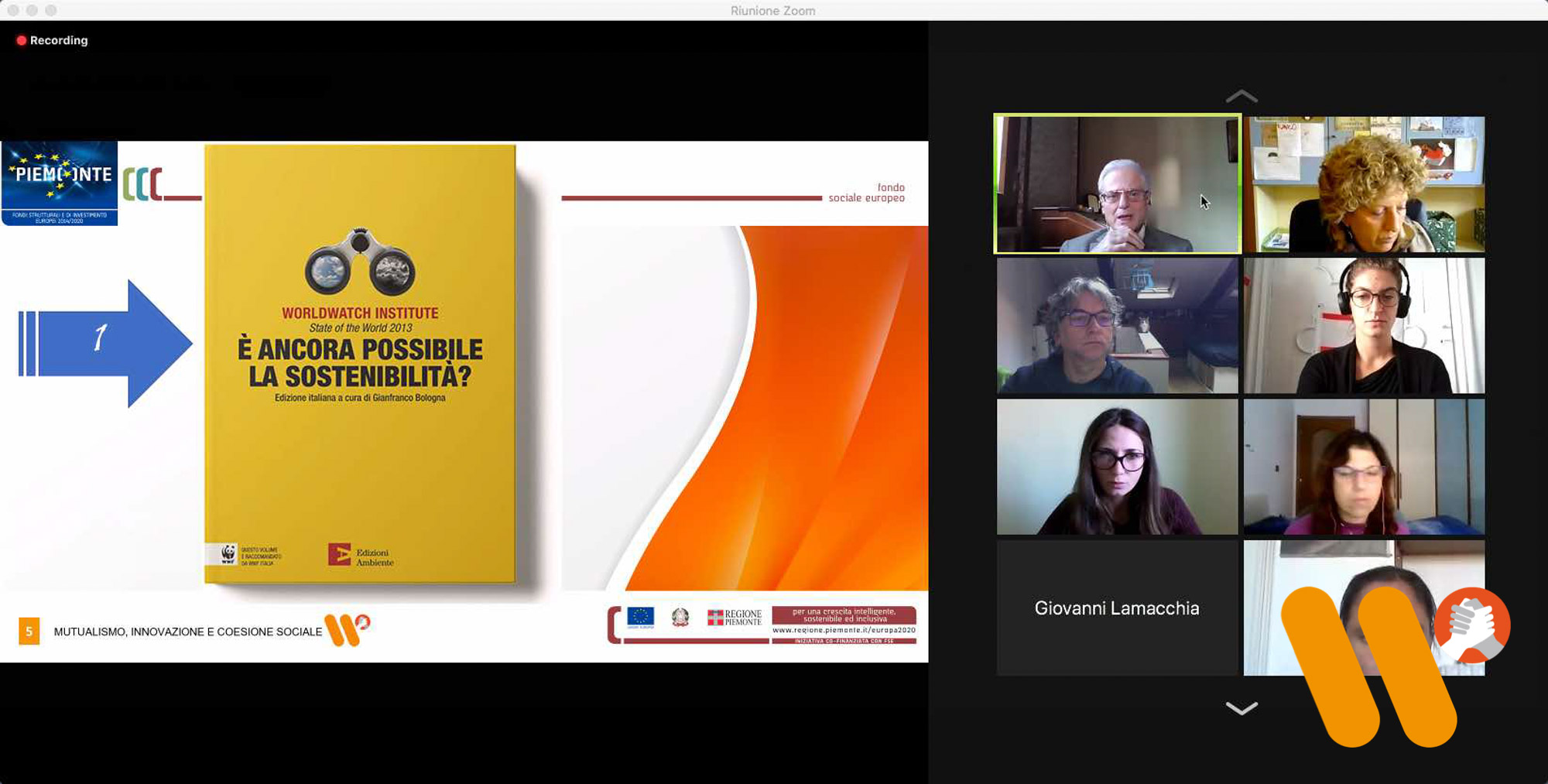This screenshot has width=1548, height=784.
Task: Click 'Edizione italiana a cura di Gianfranco Bologna'
Action: [x=360, y=398]
